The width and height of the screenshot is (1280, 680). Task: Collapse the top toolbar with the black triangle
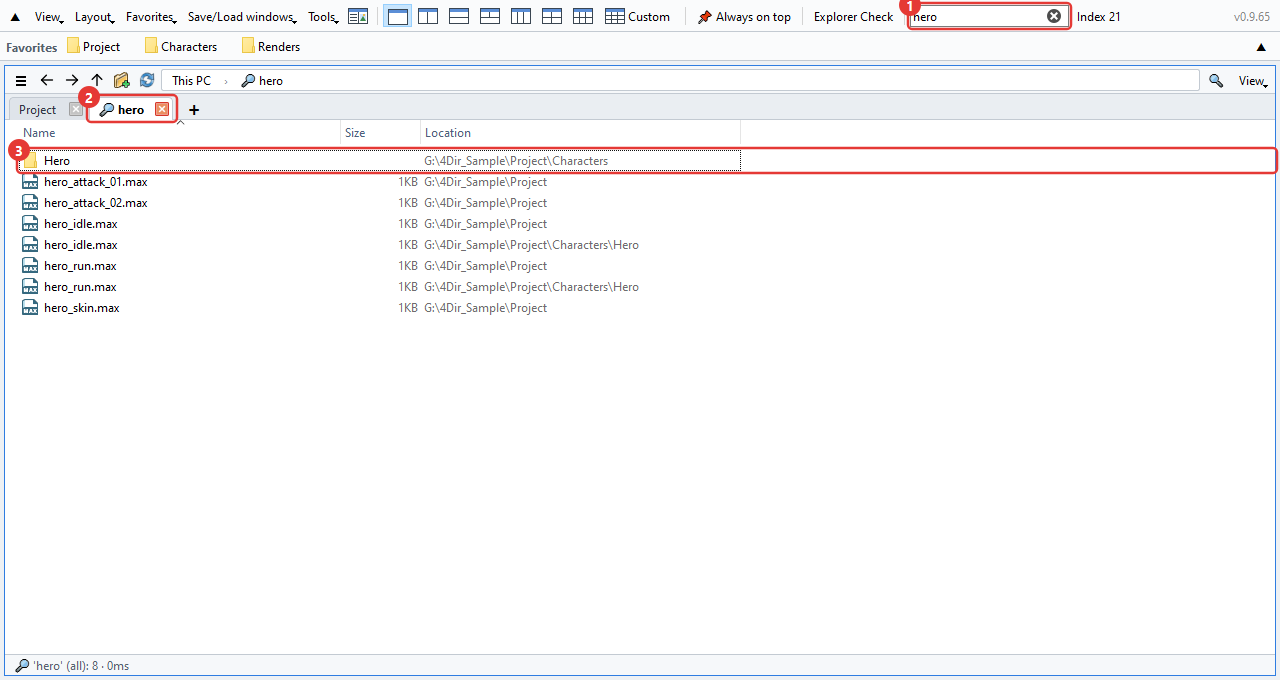(15, 17)
